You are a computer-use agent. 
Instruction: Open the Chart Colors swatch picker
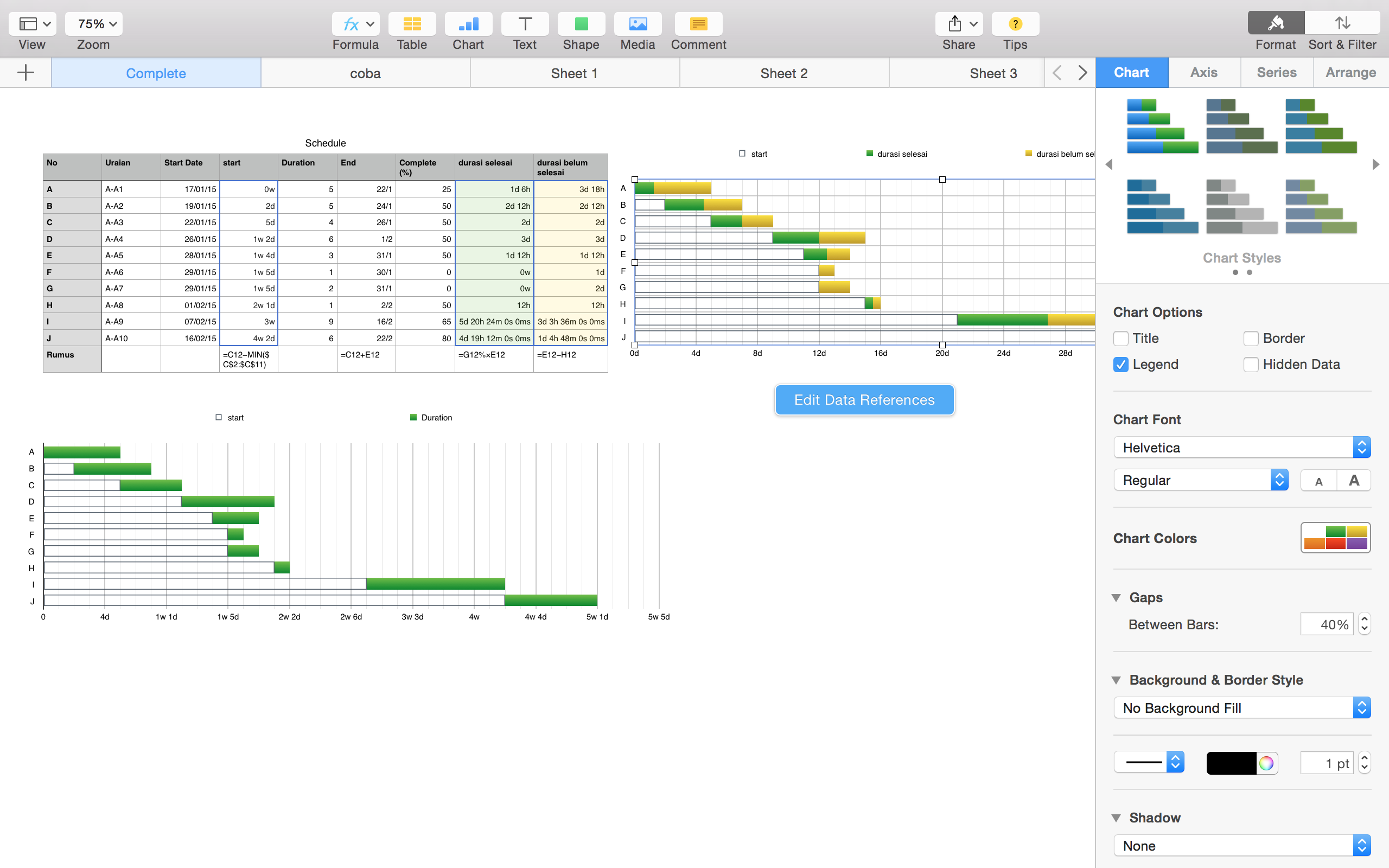tap(1336, 537)
